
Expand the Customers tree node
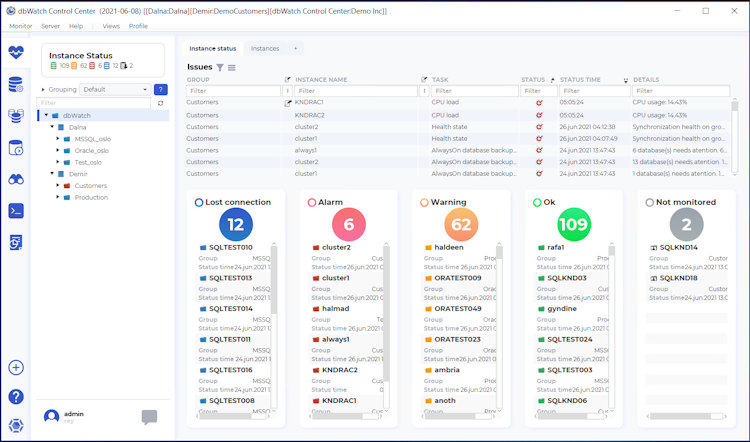(58, 186)
